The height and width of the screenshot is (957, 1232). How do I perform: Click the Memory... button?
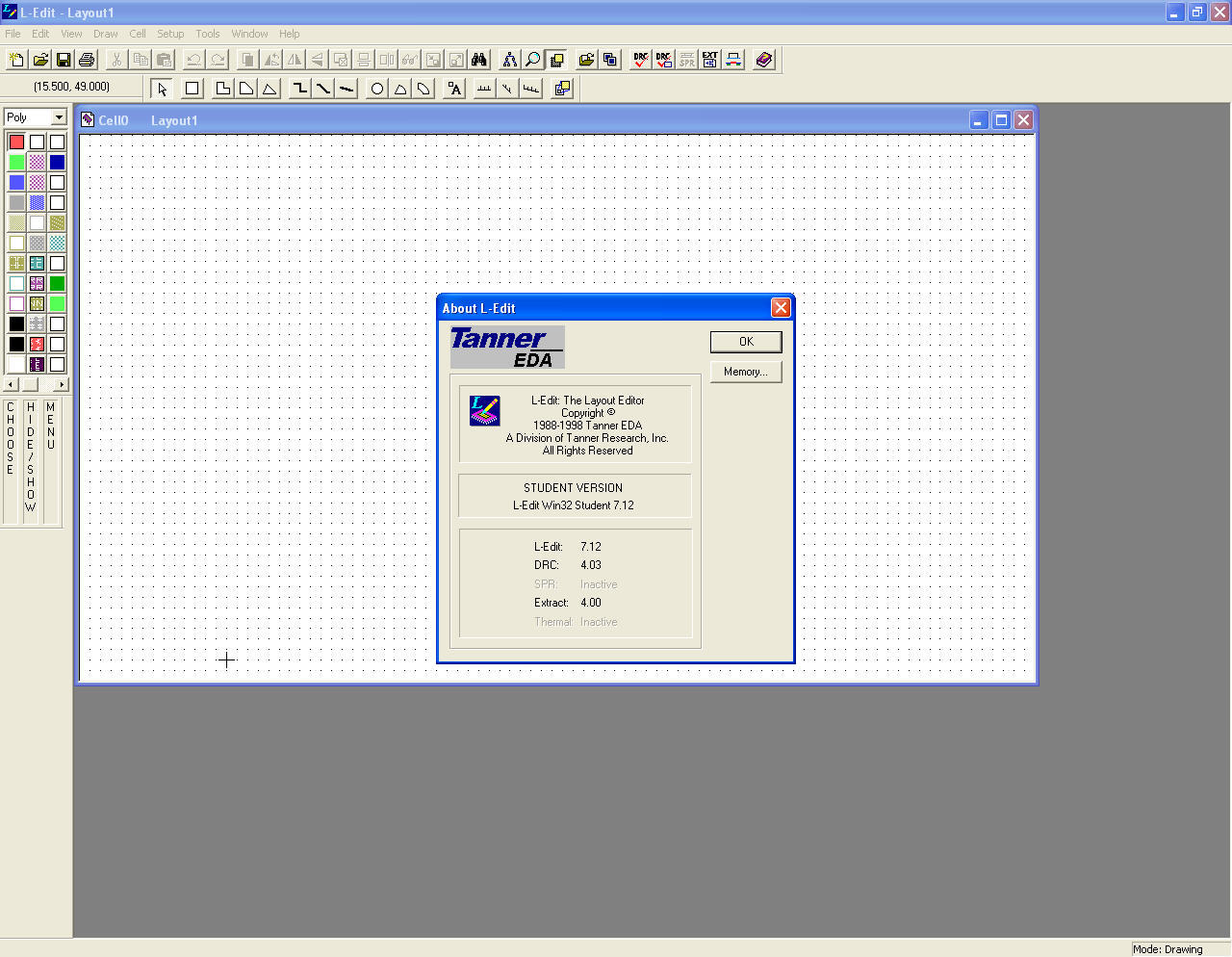click(x=746, y=372)
